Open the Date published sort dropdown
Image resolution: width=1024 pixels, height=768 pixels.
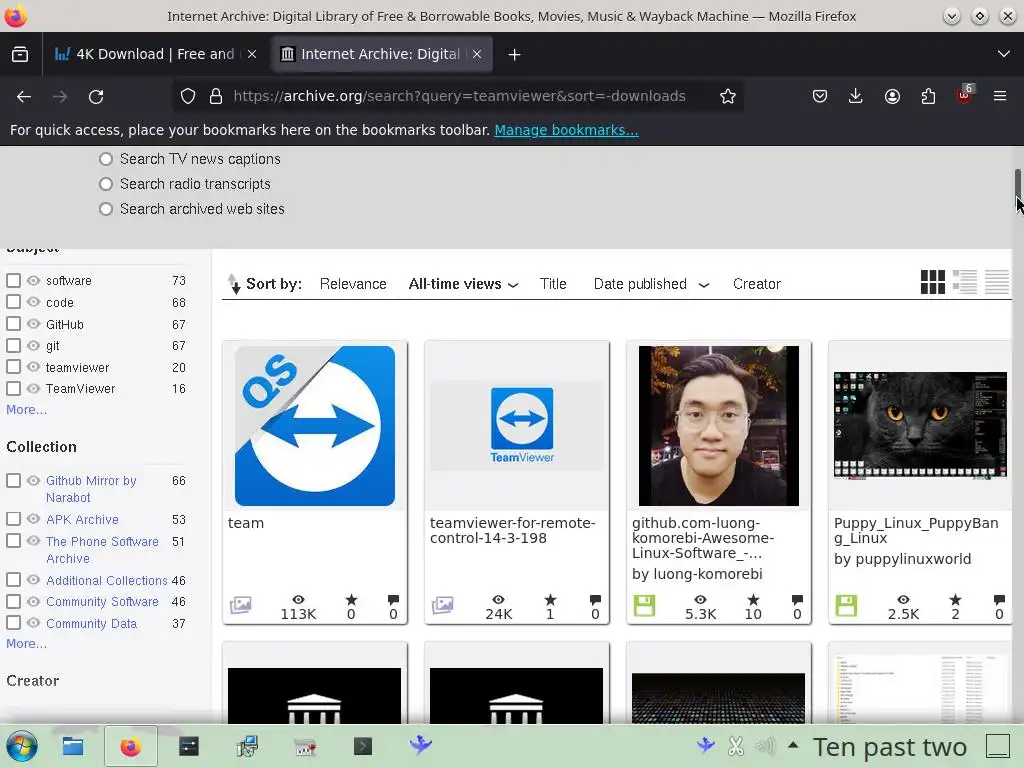click(651, 284)
